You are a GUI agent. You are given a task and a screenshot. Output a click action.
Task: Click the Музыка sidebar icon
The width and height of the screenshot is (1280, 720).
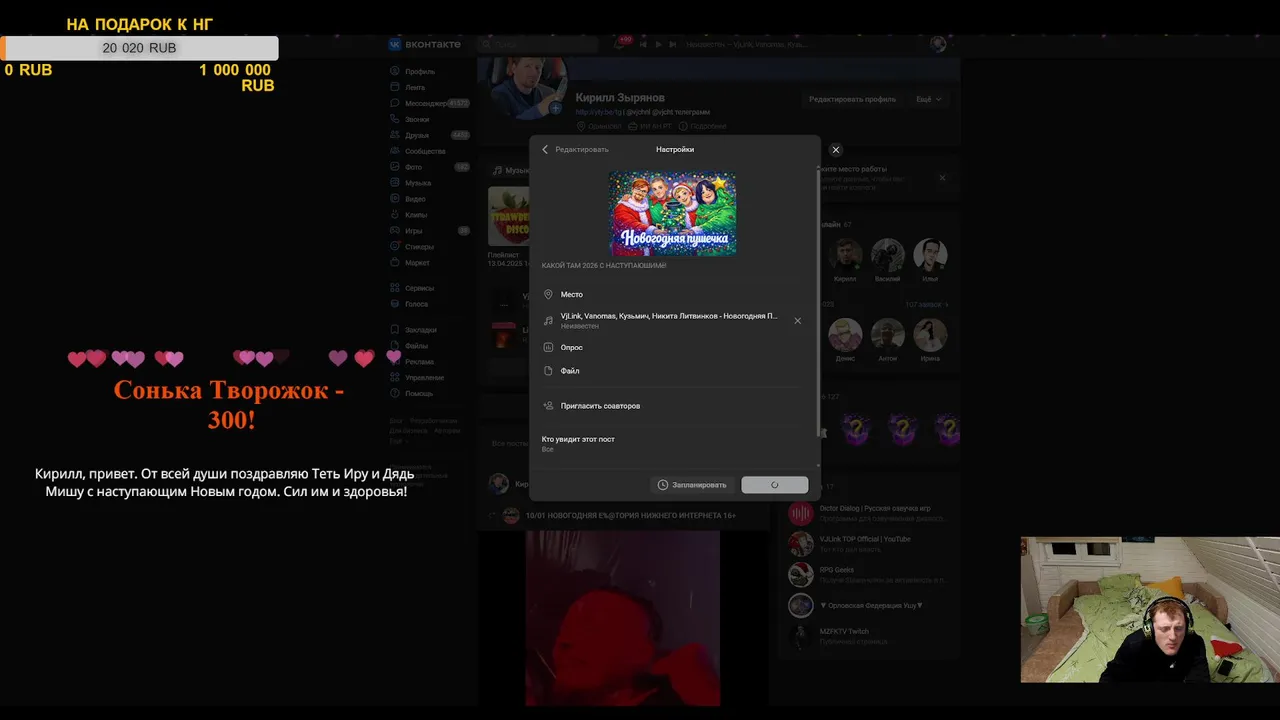tap(396, 183)
